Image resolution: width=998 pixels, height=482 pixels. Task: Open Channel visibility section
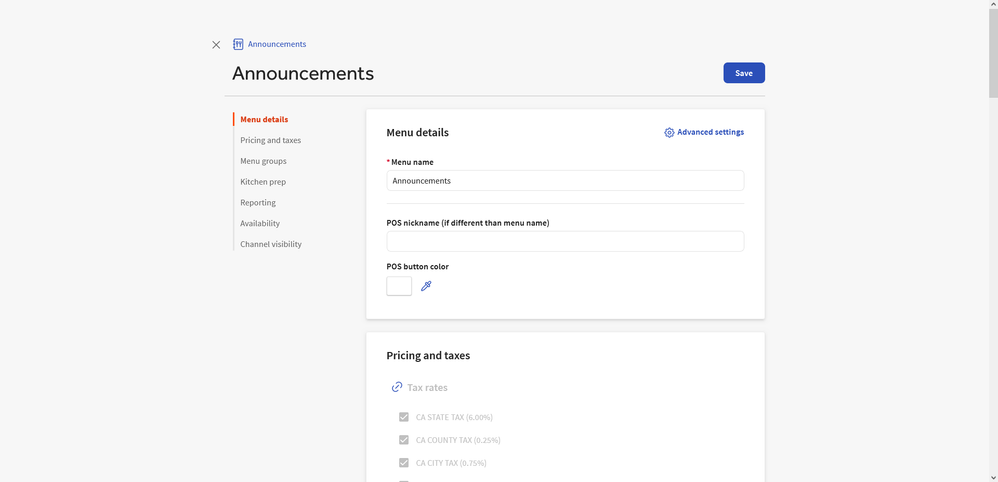tap(271, 244)
